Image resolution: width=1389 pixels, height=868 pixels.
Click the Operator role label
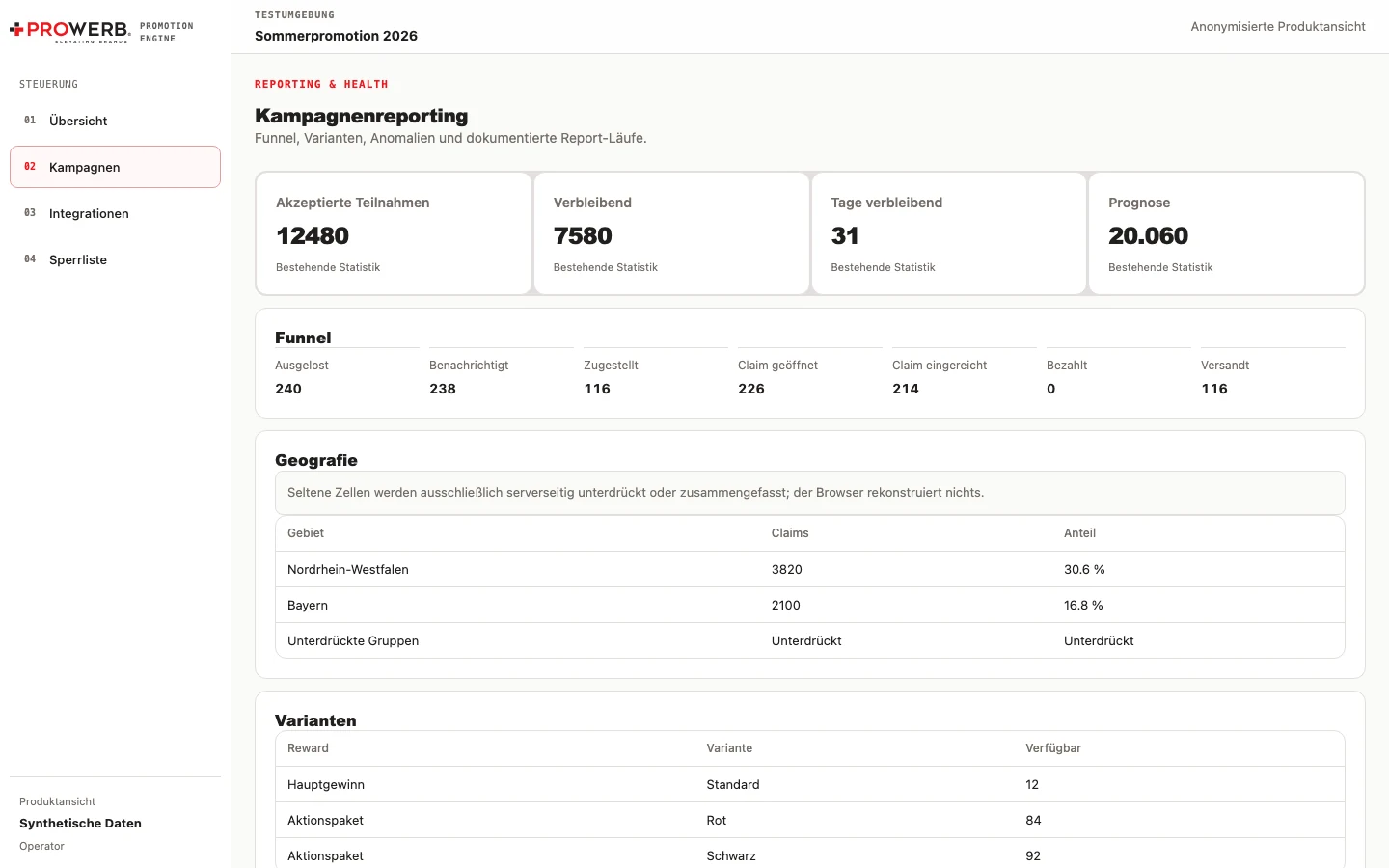(x=41, y=847)
